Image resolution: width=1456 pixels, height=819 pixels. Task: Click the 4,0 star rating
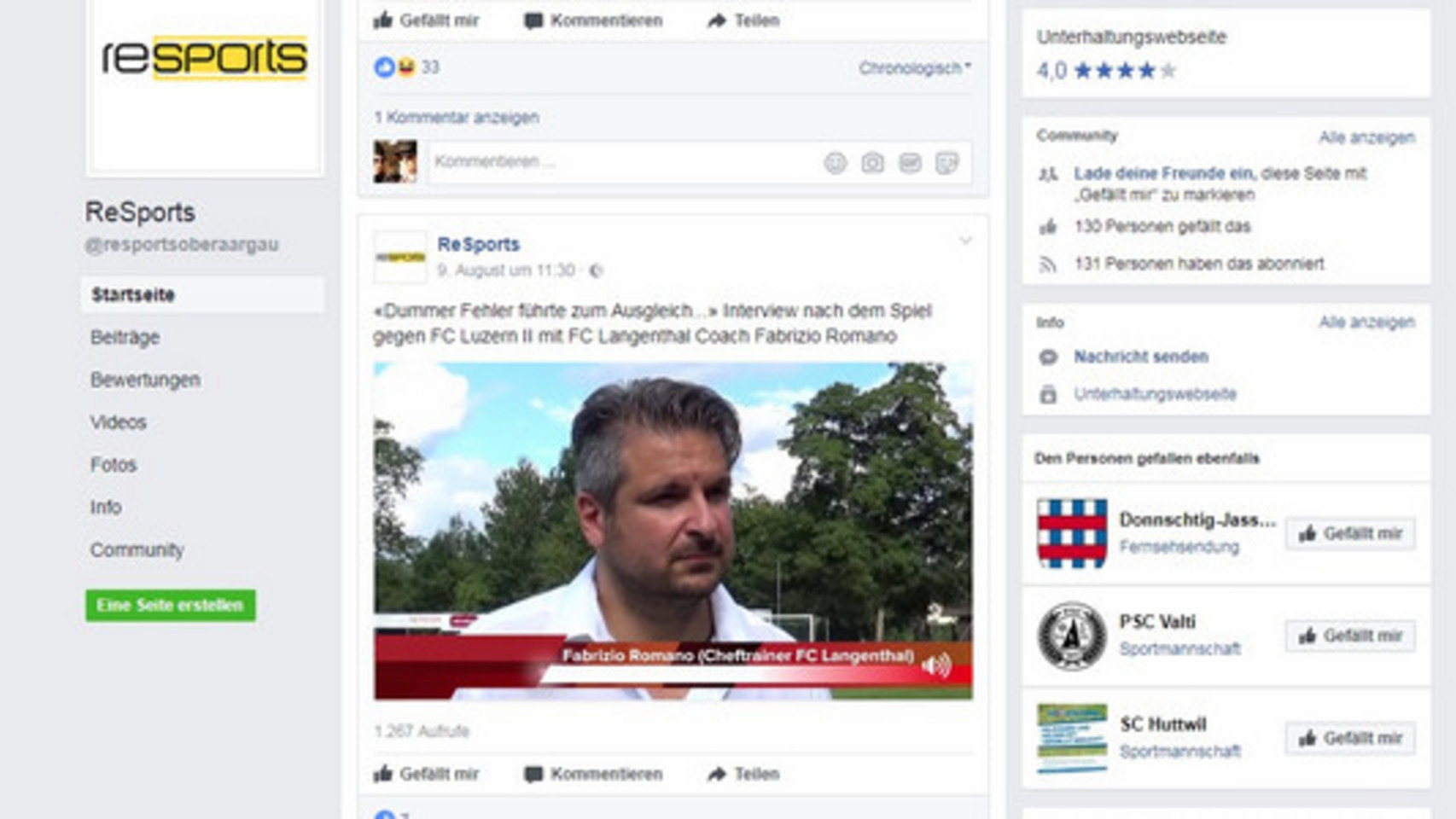pyautogui.click(x=1106, y=71)
